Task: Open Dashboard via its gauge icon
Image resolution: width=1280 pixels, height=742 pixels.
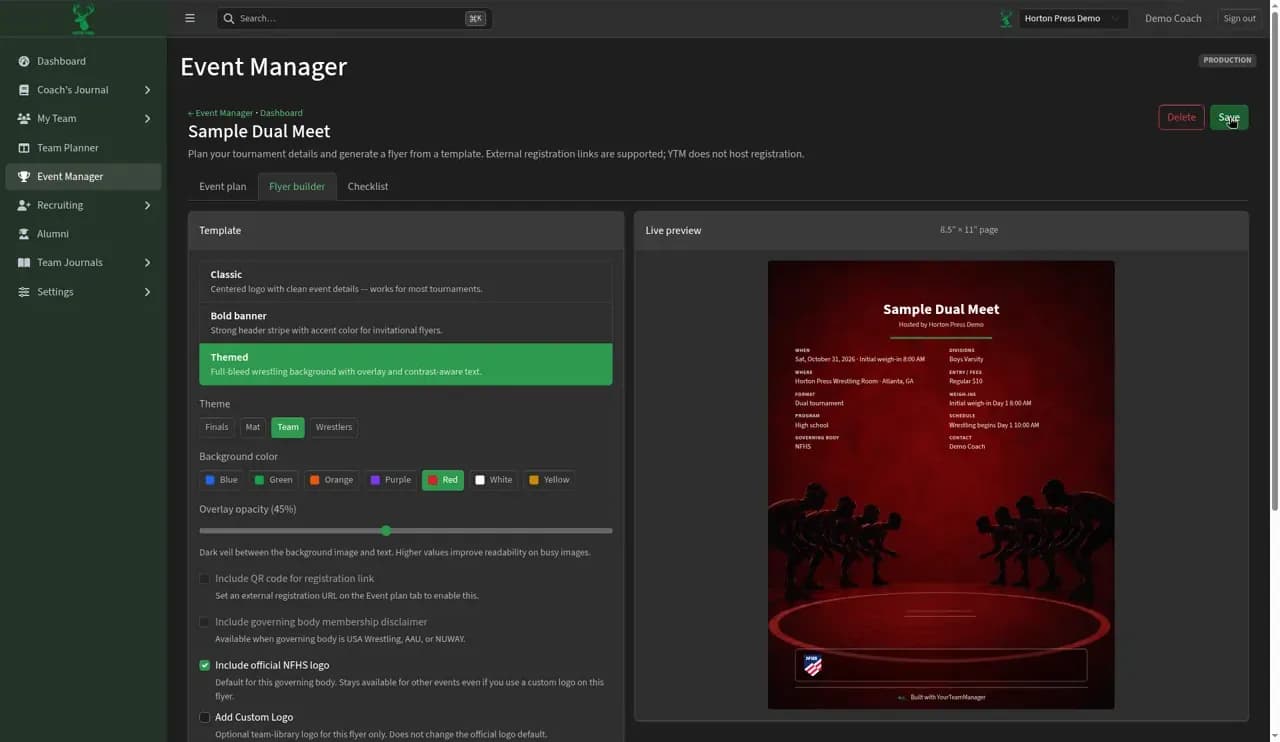Action: (24, 61)
